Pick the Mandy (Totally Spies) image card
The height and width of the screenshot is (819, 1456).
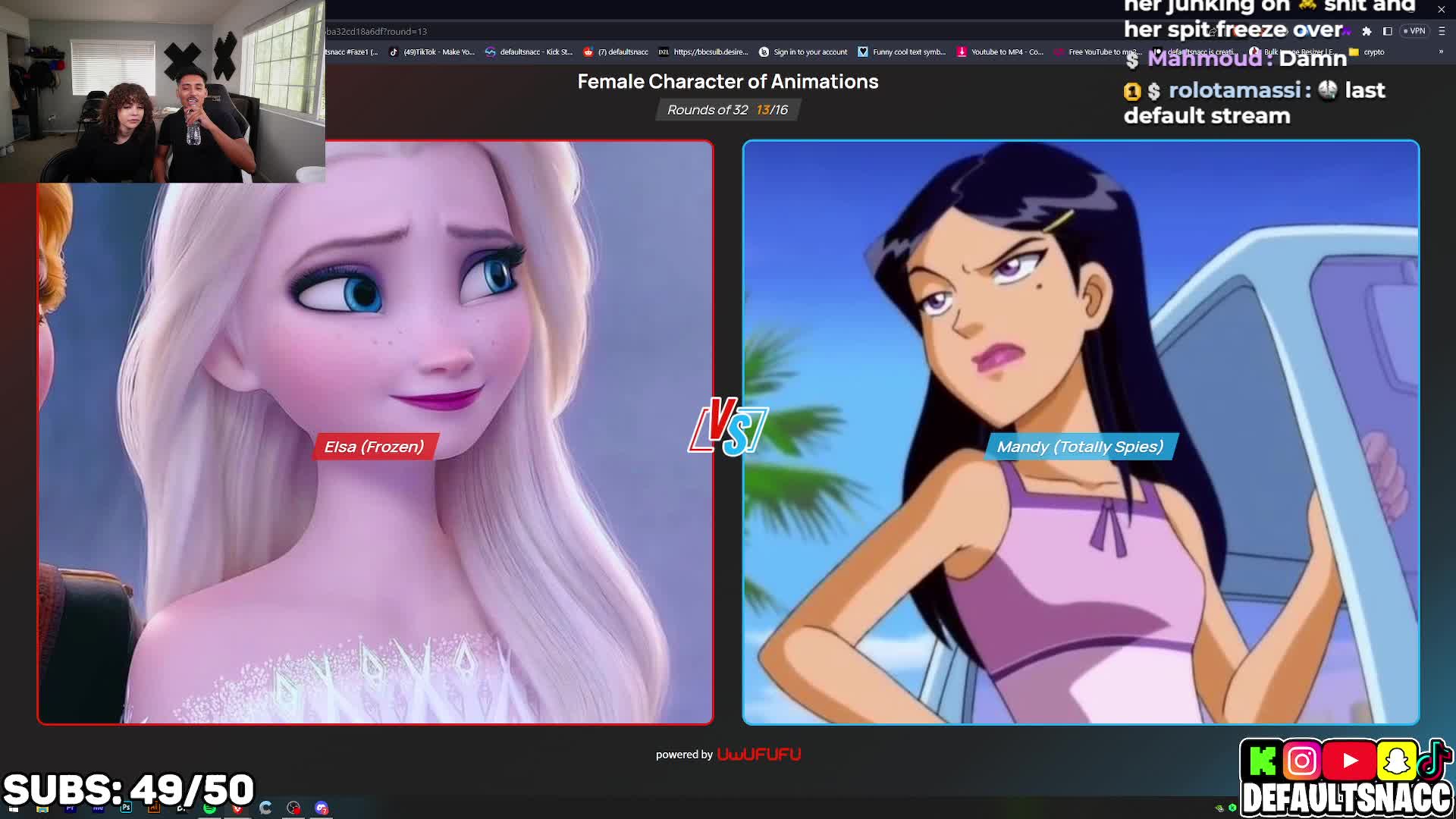[x=1081, y=432]
